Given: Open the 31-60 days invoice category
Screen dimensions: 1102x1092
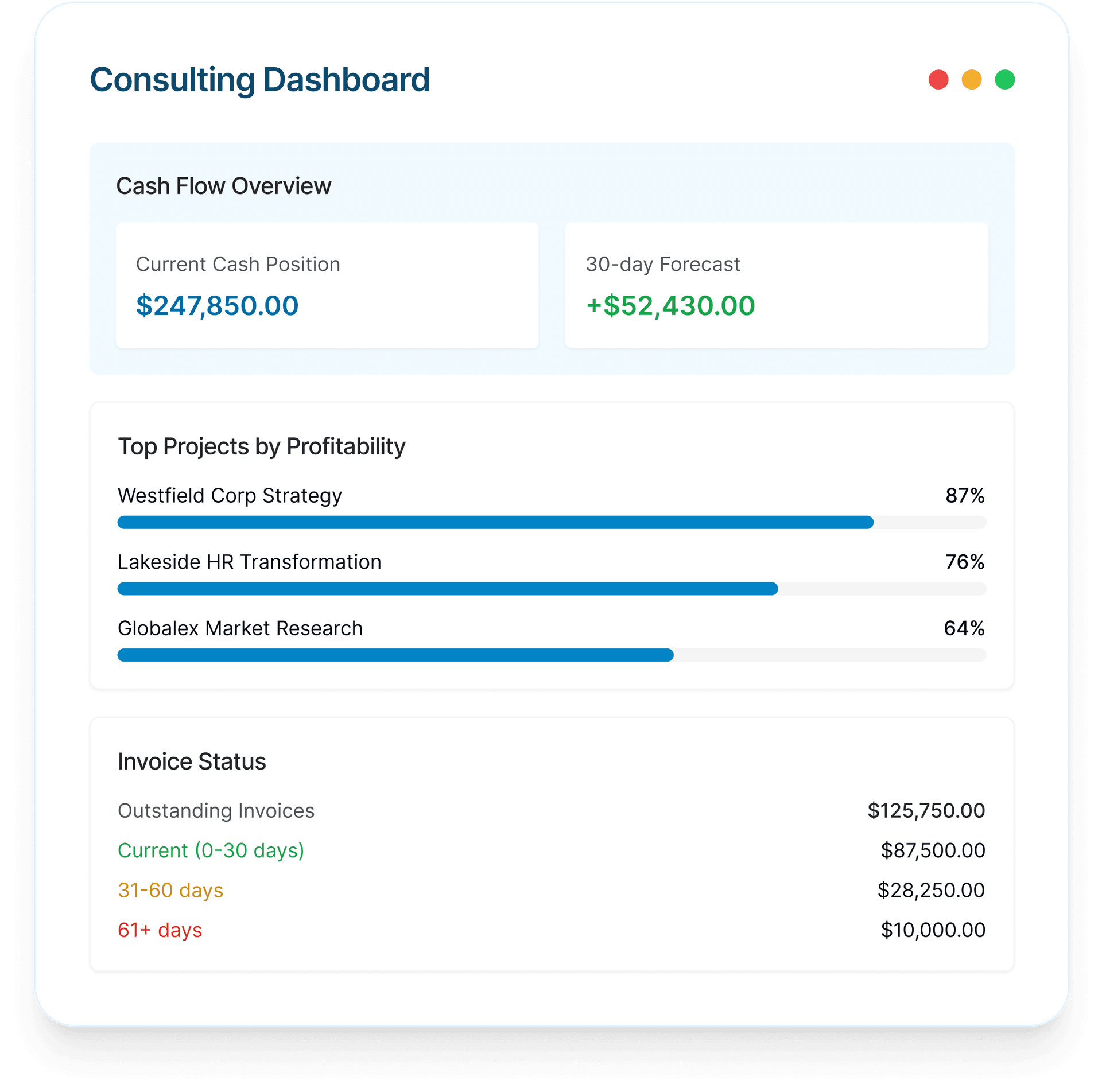Looking at the screenshot, I should point(170,890).
